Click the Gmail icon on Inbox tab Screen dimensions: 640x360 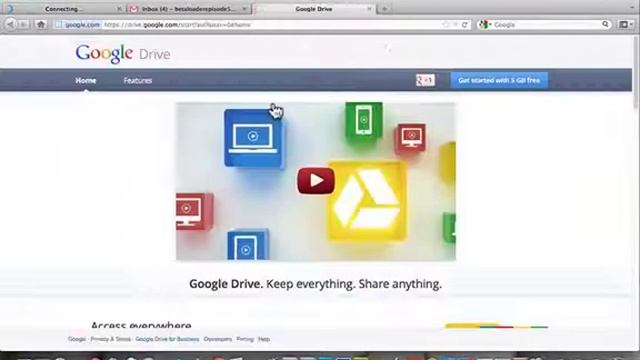point(134,9)
